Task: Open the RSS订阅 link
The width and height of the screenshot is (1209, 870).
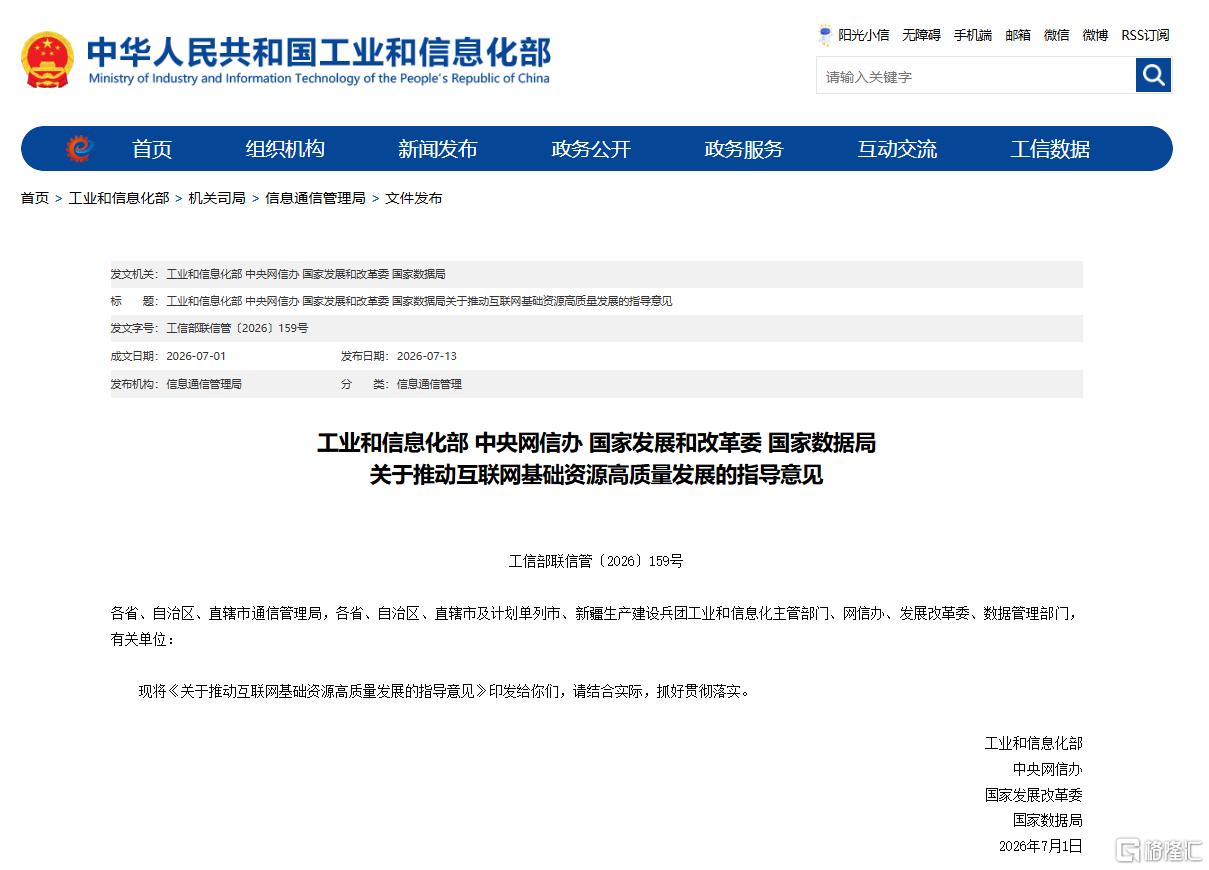Action: click(1145, 35)
